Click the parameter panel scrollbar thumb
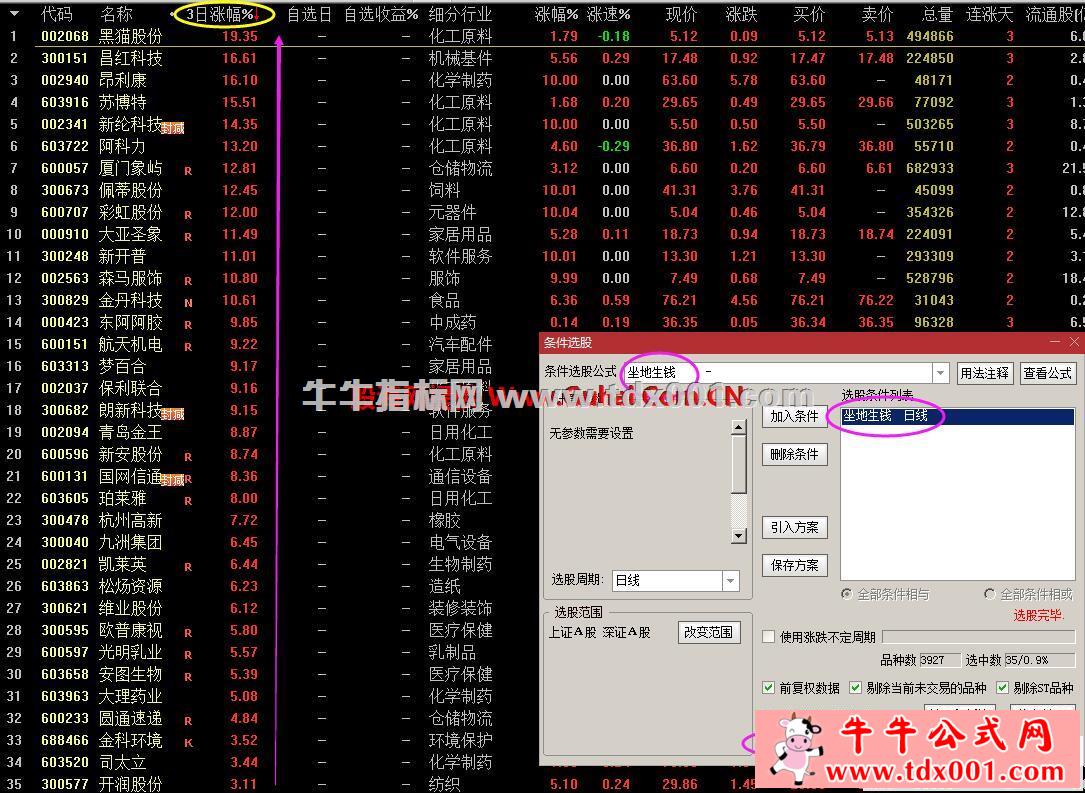1085x793 pixels. pyautogui.click(x=738, y=464)
